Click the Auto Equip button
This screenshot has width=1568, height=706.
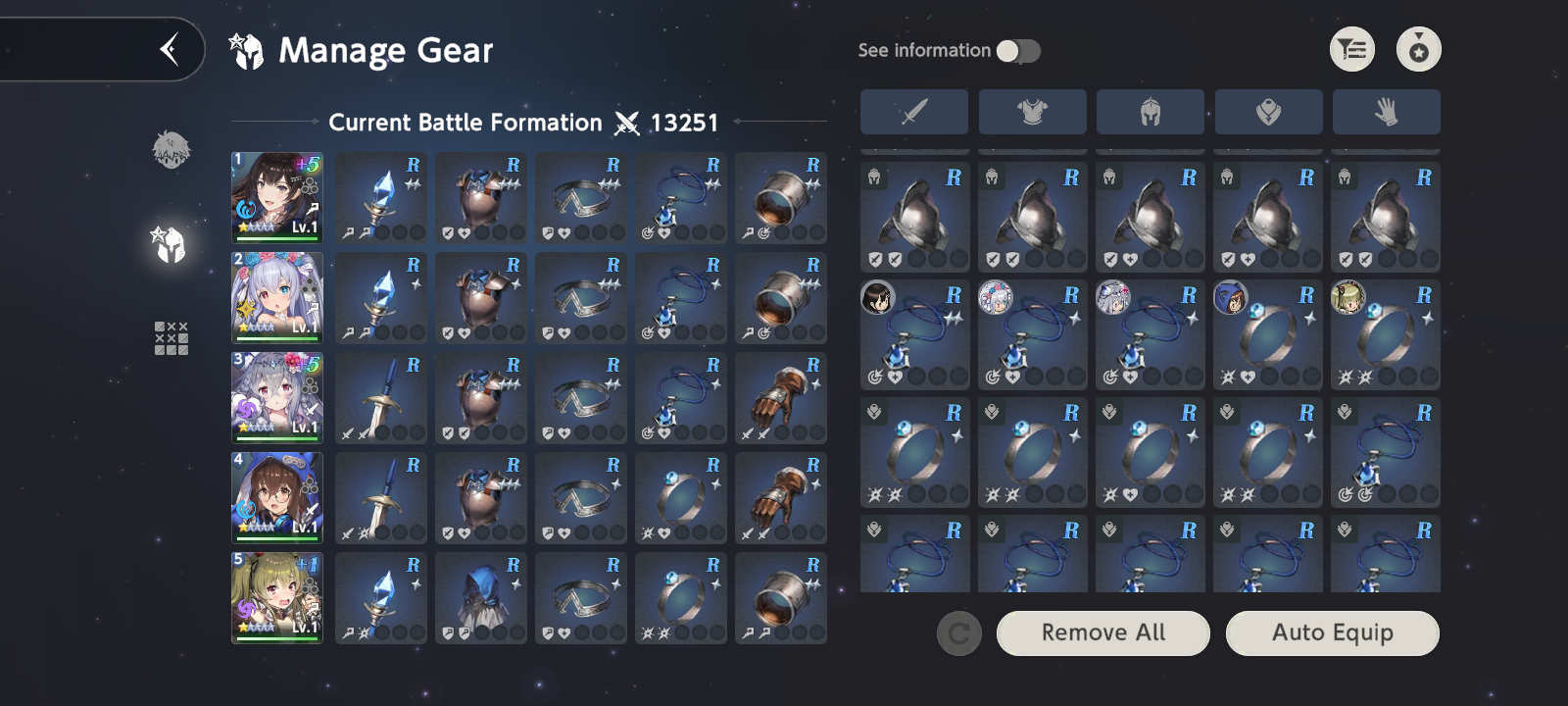(1332, 632)
